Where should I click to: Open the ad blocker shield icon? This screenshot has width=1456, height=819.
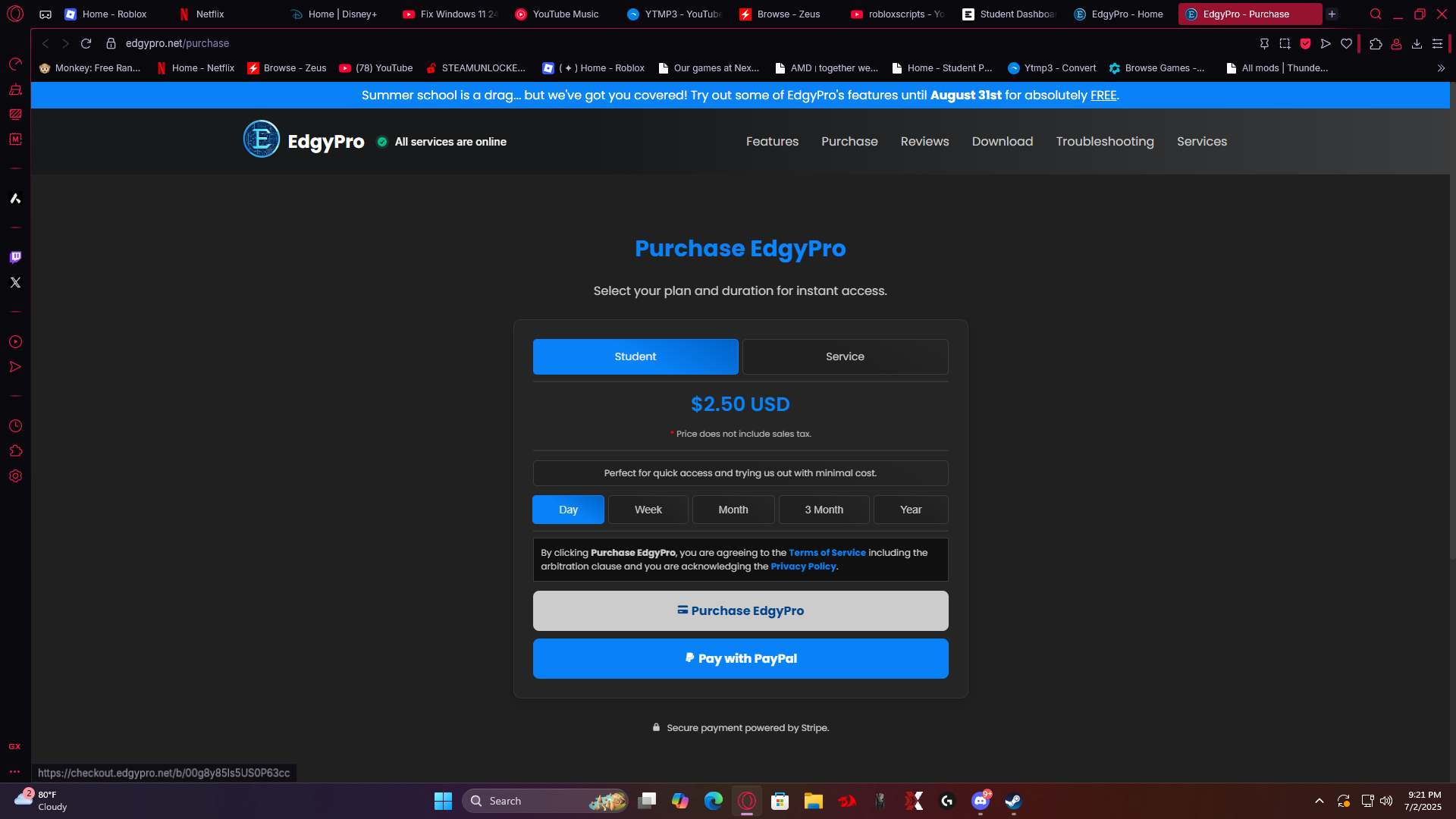pos(1305,43)
